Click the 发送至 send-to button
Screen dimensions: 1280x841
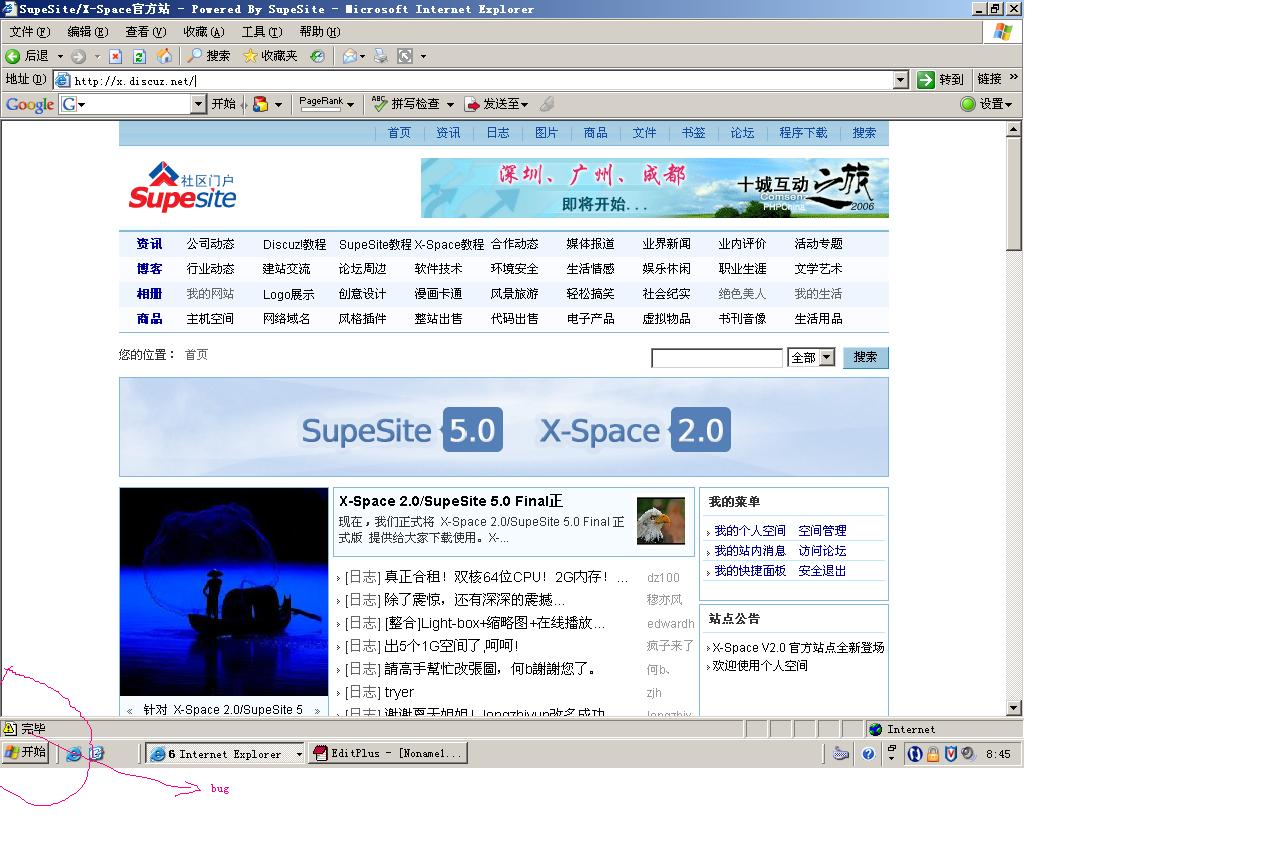point(494,104)
